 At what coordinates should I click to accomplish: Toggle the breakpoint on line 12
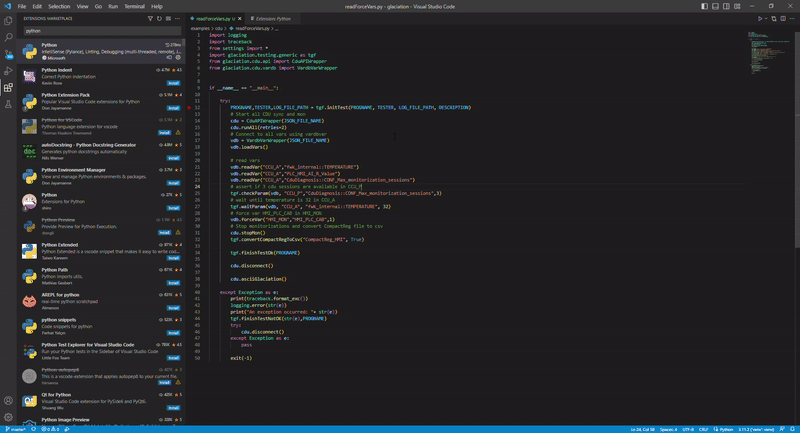189,108
